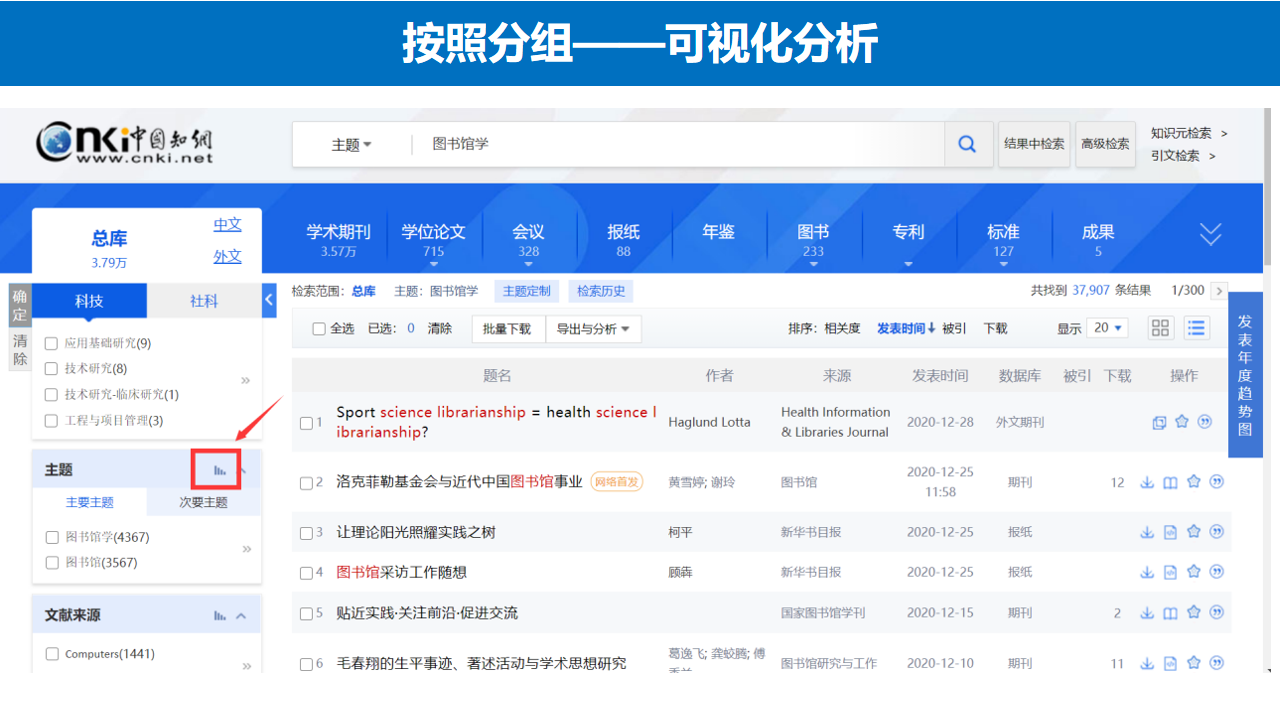Switch to list view layout icon

pyautogui.click(x=1196, y=328)
